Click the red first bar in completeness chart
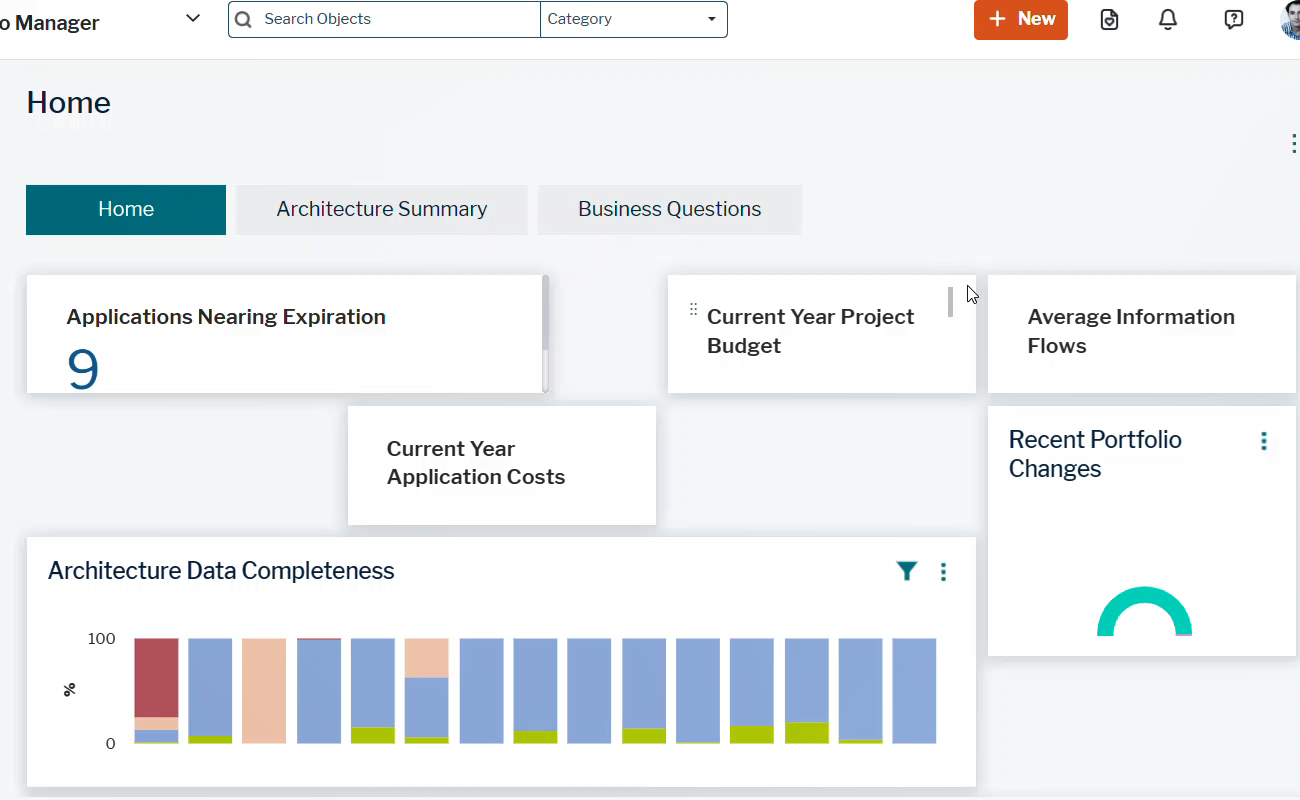Image resolution: width=1300 pixels, height=800 pixels. [x=156, y=676]
